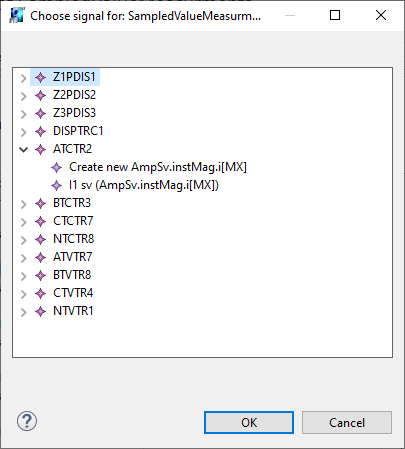The image size is (405, 449).
Task: Expand the NTVTR1 node
Action: click(23, 312)
